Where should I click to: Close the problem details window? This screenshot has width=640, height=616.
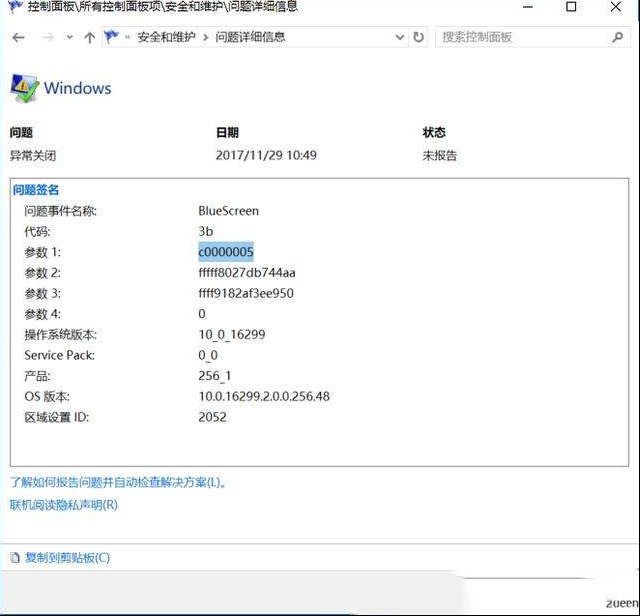616,7
